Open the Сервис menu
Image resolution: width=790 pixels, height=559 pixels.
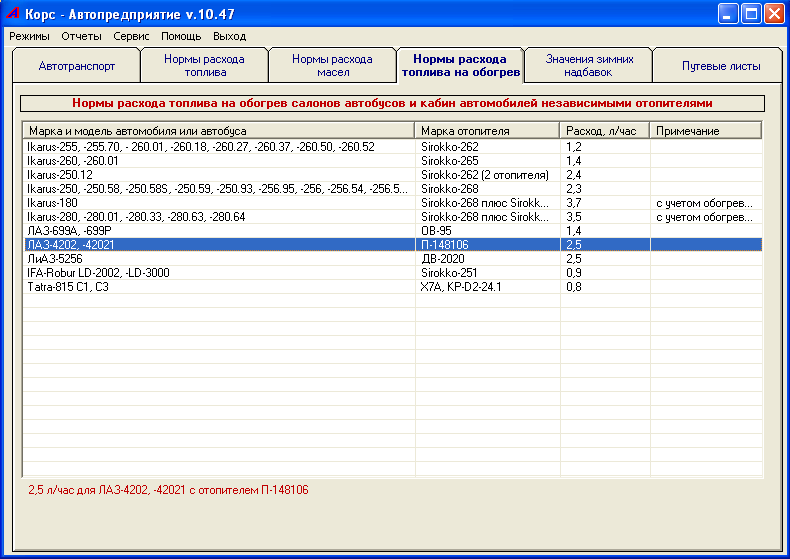pyautogui.click(x=131, y=36)
